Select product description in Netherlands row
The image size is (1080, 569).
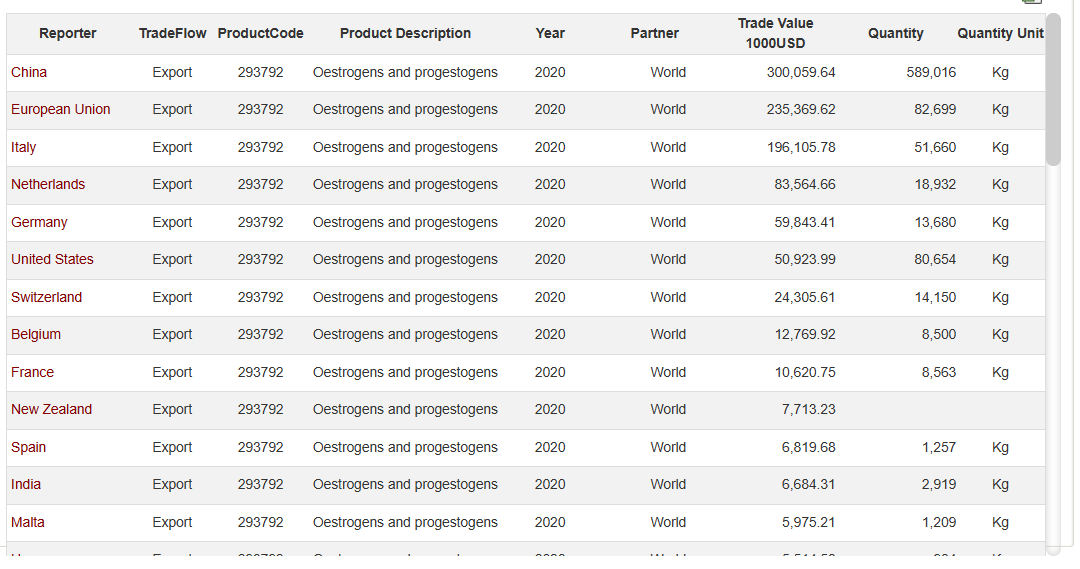[405, 185]
